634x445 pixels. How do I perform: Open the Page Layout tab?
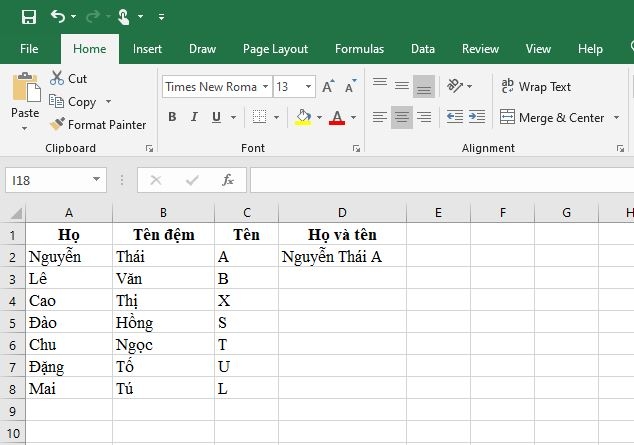(275, 49)
